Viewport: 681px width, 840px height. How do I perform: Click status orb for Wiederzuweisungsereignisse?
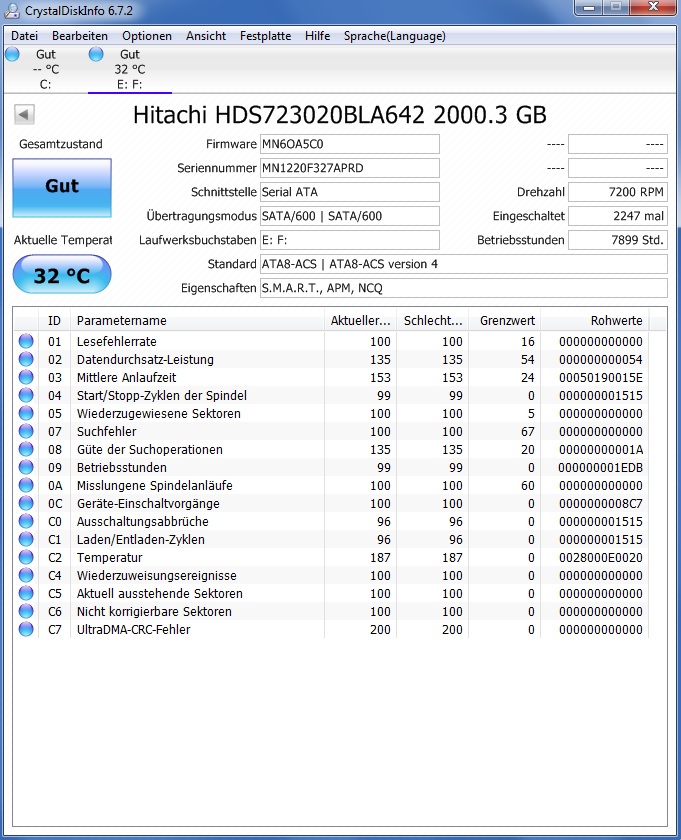click(26, 575)
